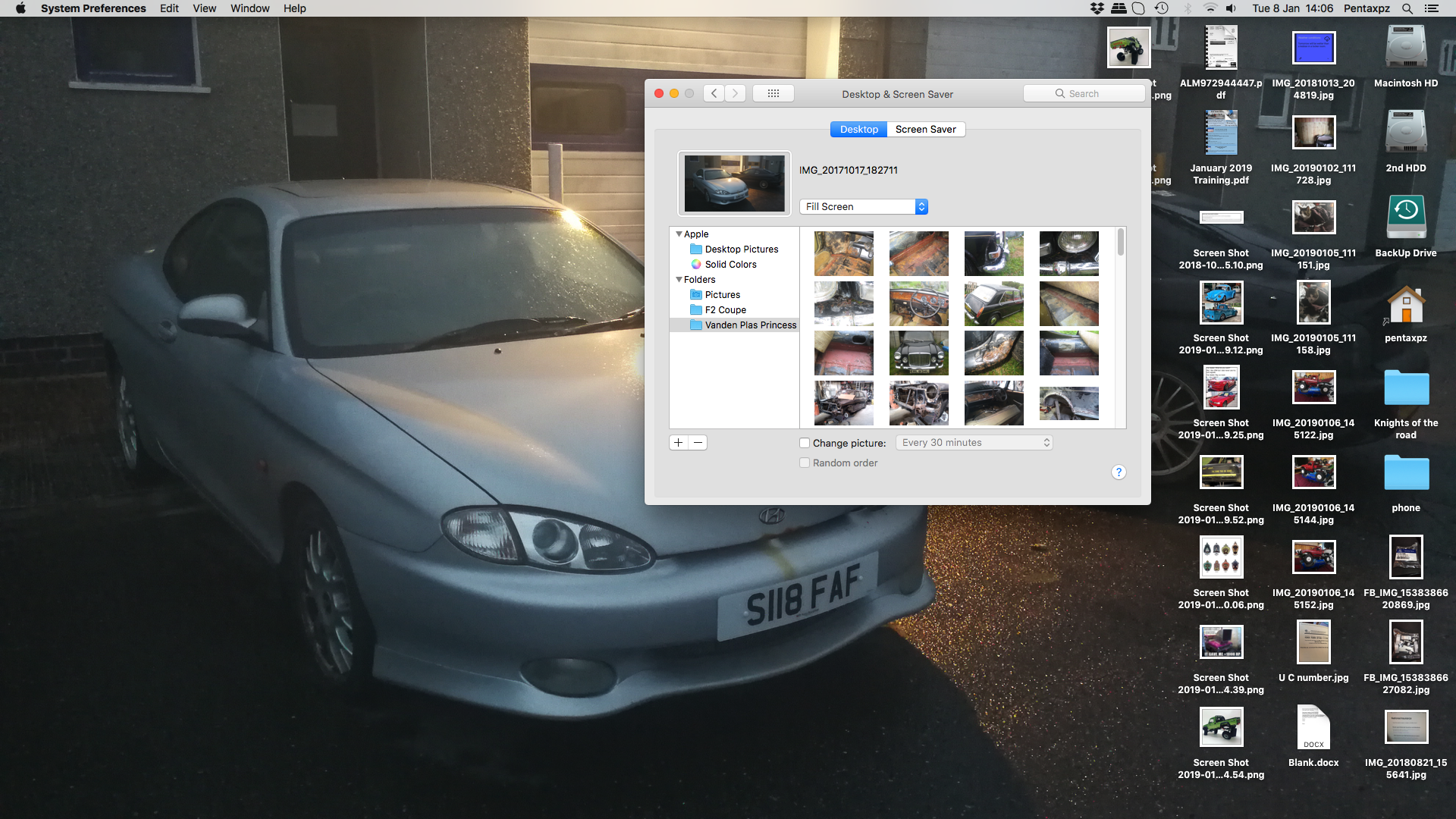Open Notification Center list icon
The image size is (1456, 819).
pos(1431,8)
